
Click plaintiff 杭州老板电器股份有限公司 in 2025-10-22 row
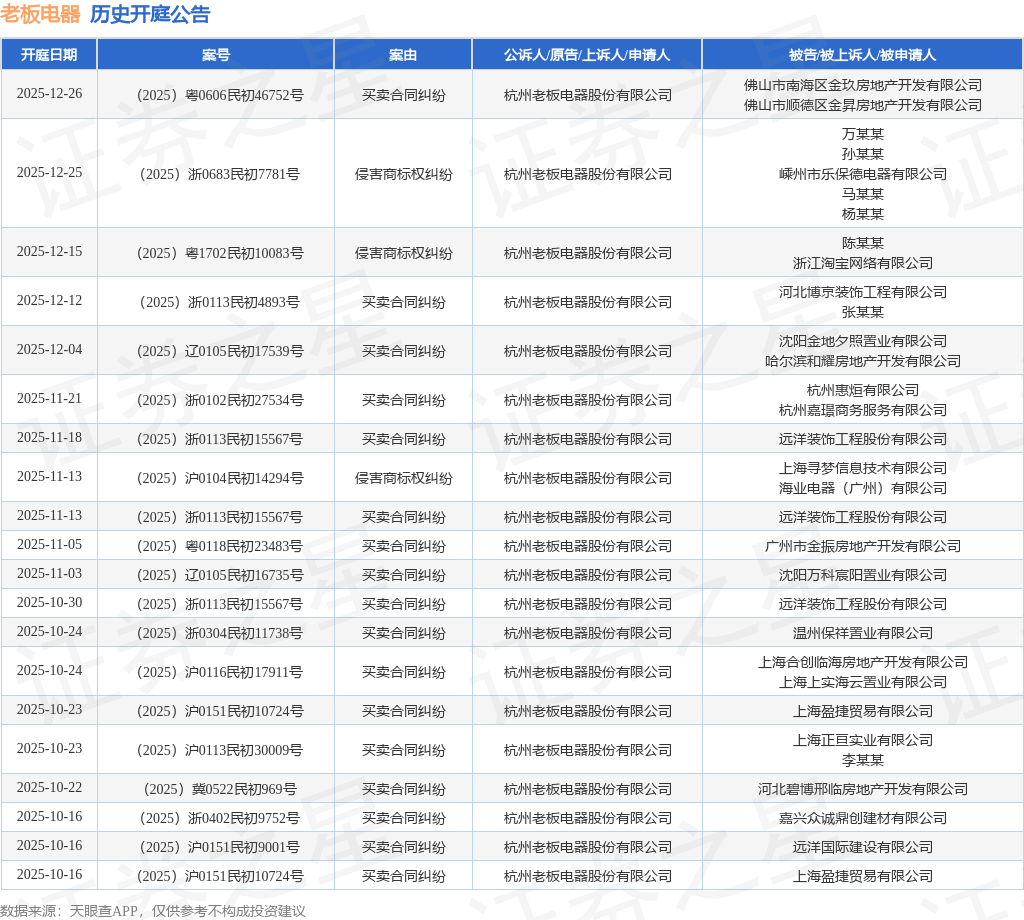click(x=588, y=789)
